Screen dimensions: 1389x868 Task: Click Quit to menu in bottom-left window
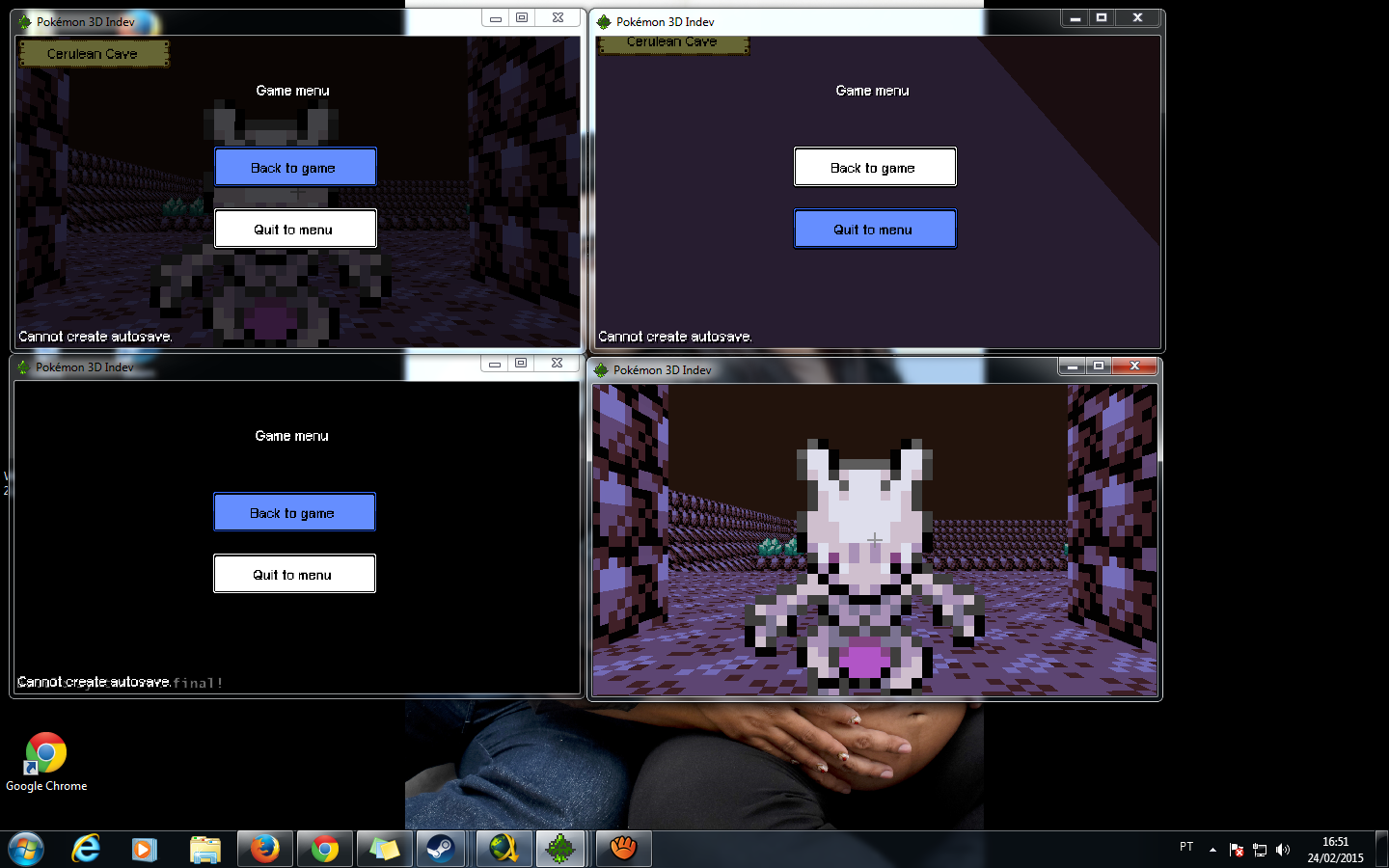pyautogui.click(x=294, y=574)
